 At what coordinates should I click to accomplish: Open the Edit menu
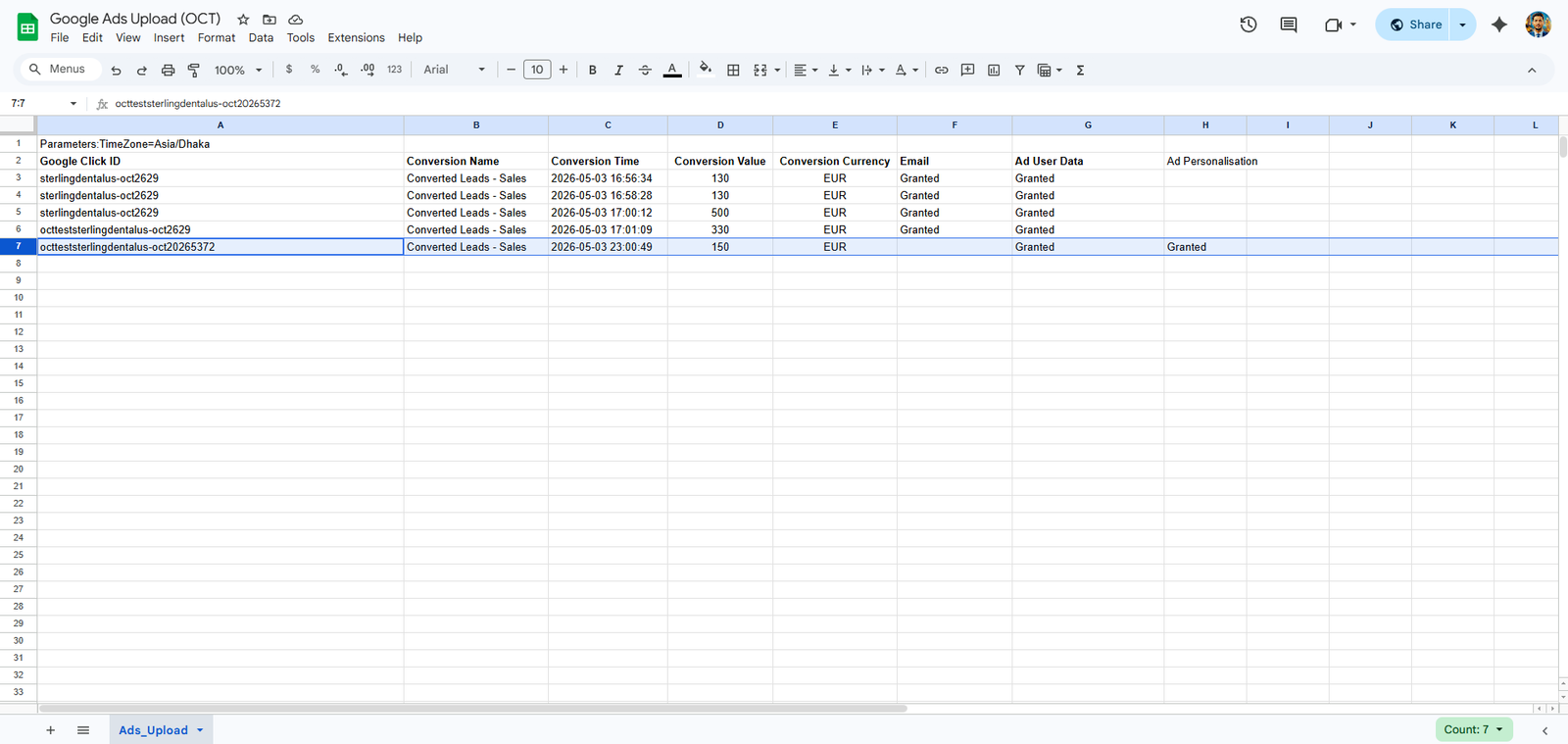pos(92,38)
